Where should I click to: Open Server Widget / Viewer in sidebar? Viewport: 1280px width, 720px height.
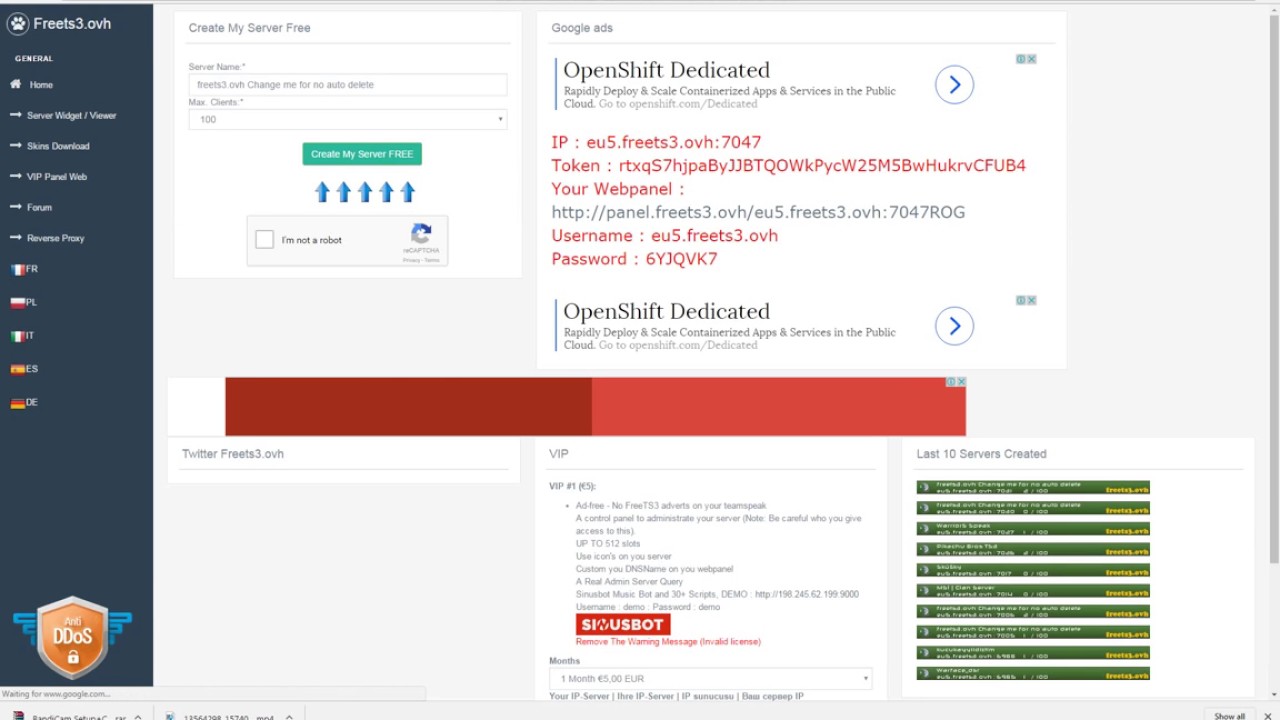[71, 116]
